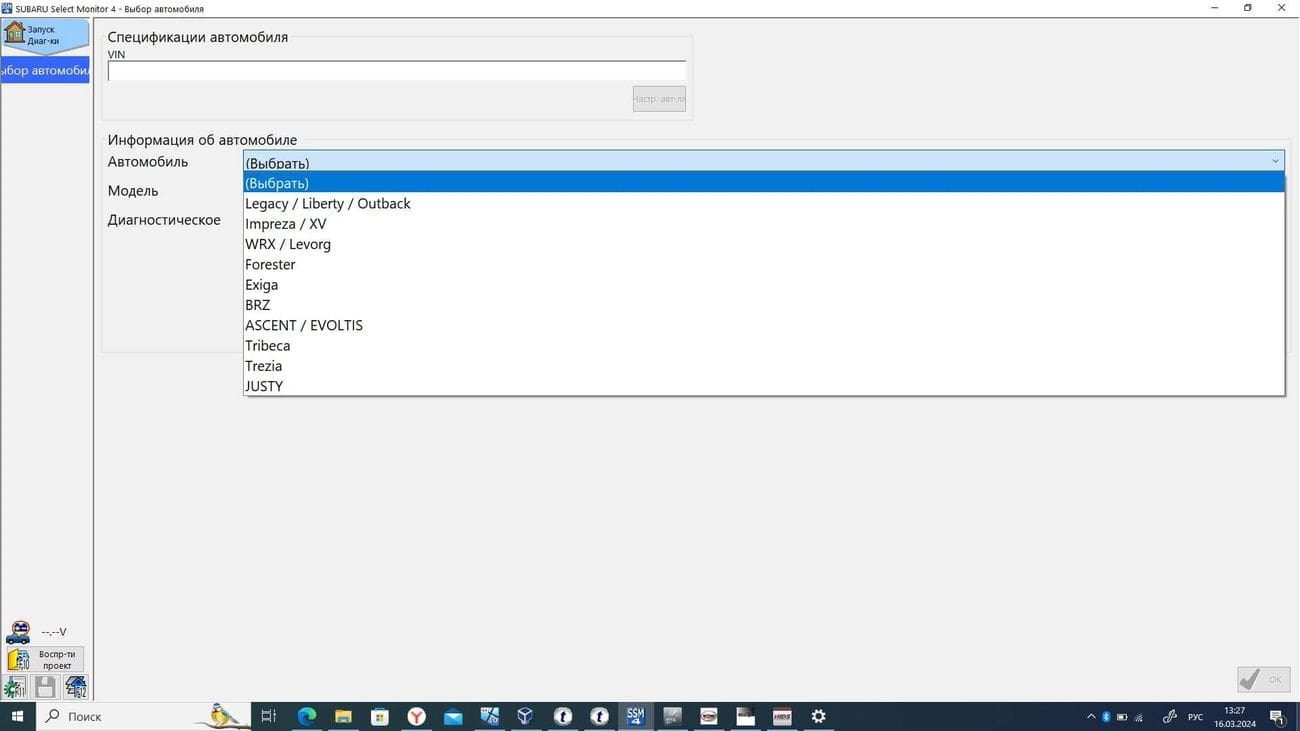Collapse the Автомобиль dropdown arrow
Screen dimensions: 1300x731
[x=1275, y=161]
